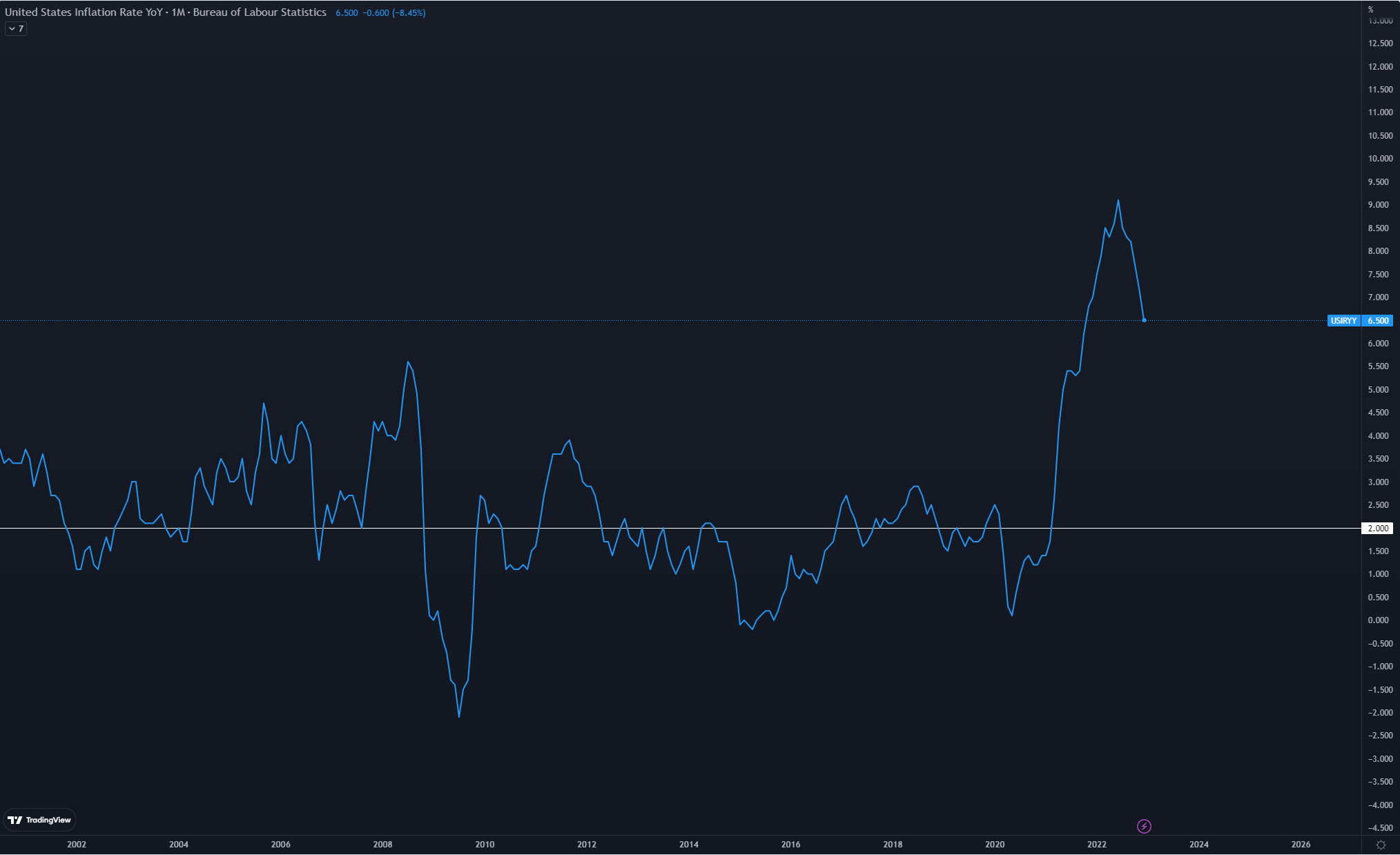1400x855 pixels.
Task: Click the 2026 label on time axis
Action: tap(1301, 844)
